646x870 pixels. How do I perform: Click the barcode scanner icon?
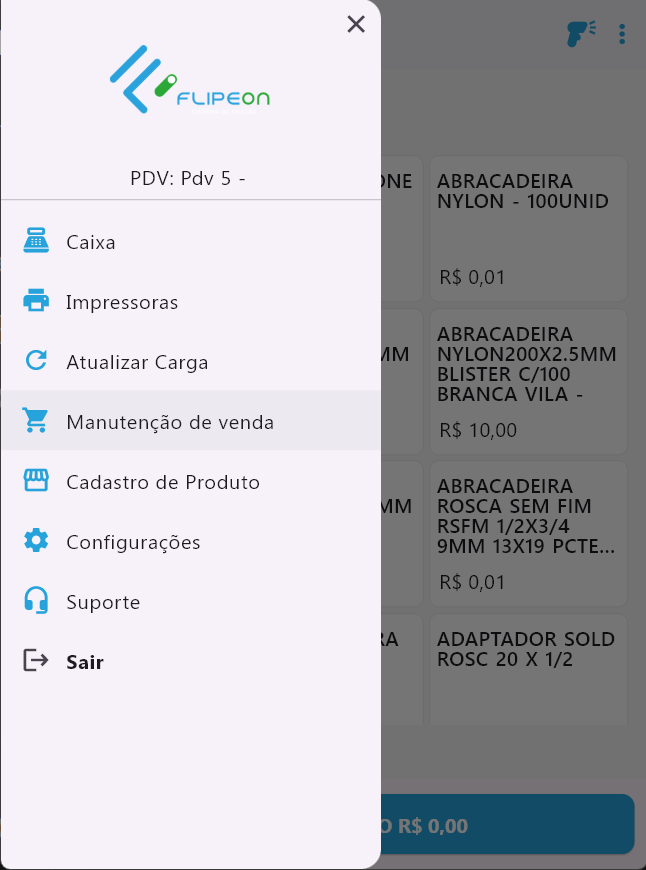(579, 34)
